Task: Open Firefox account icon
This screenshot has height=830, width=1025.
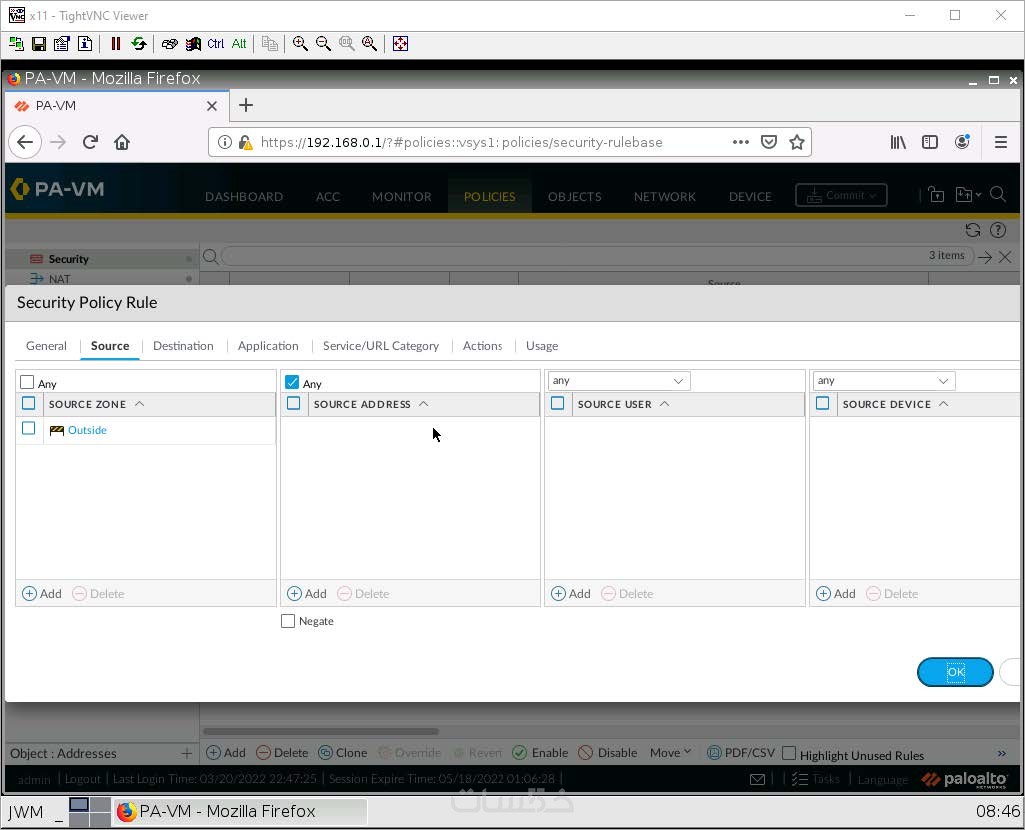Action: 962,142
